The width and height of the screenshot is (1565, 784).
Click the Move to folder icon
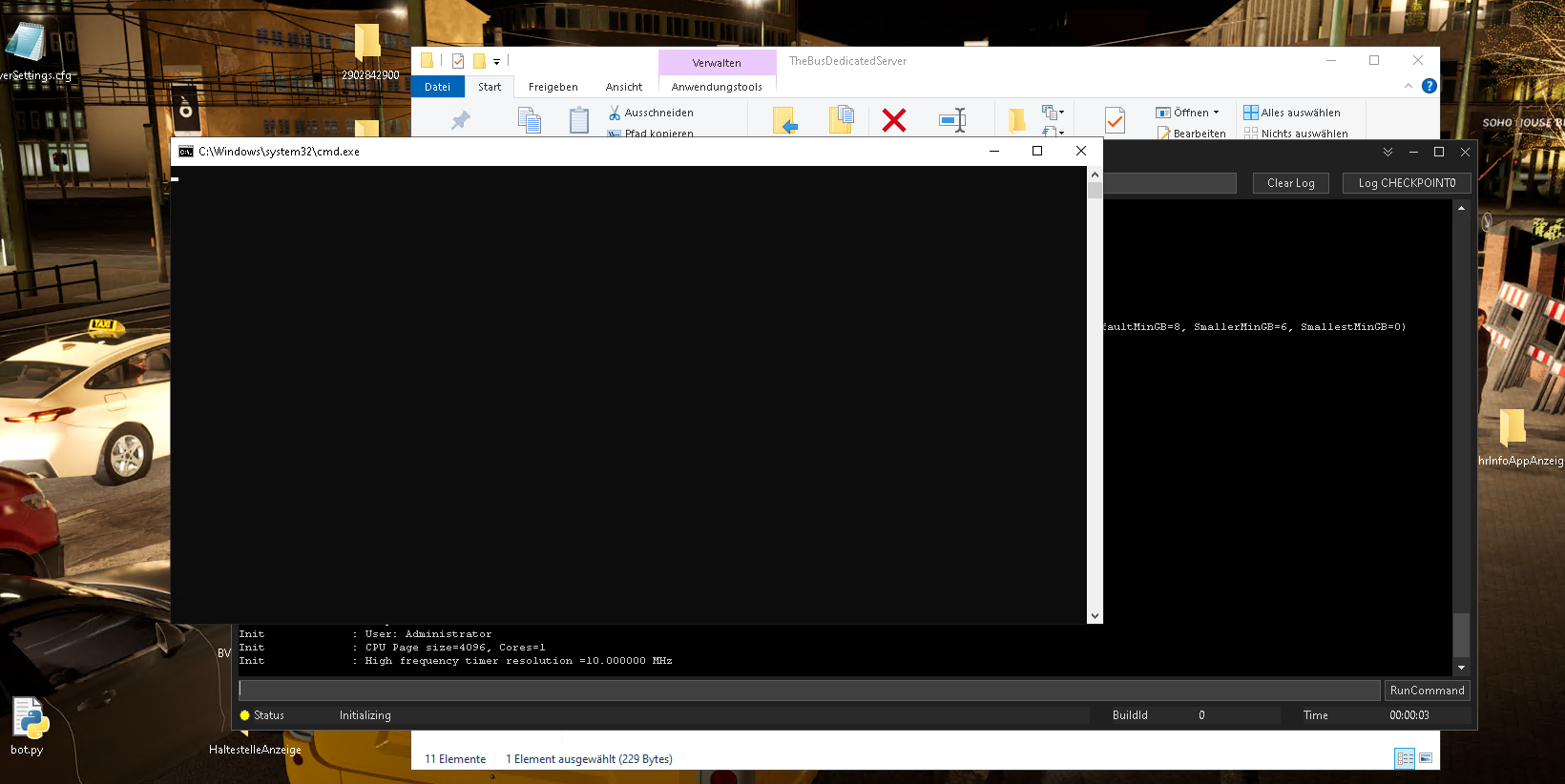[784, 120]
